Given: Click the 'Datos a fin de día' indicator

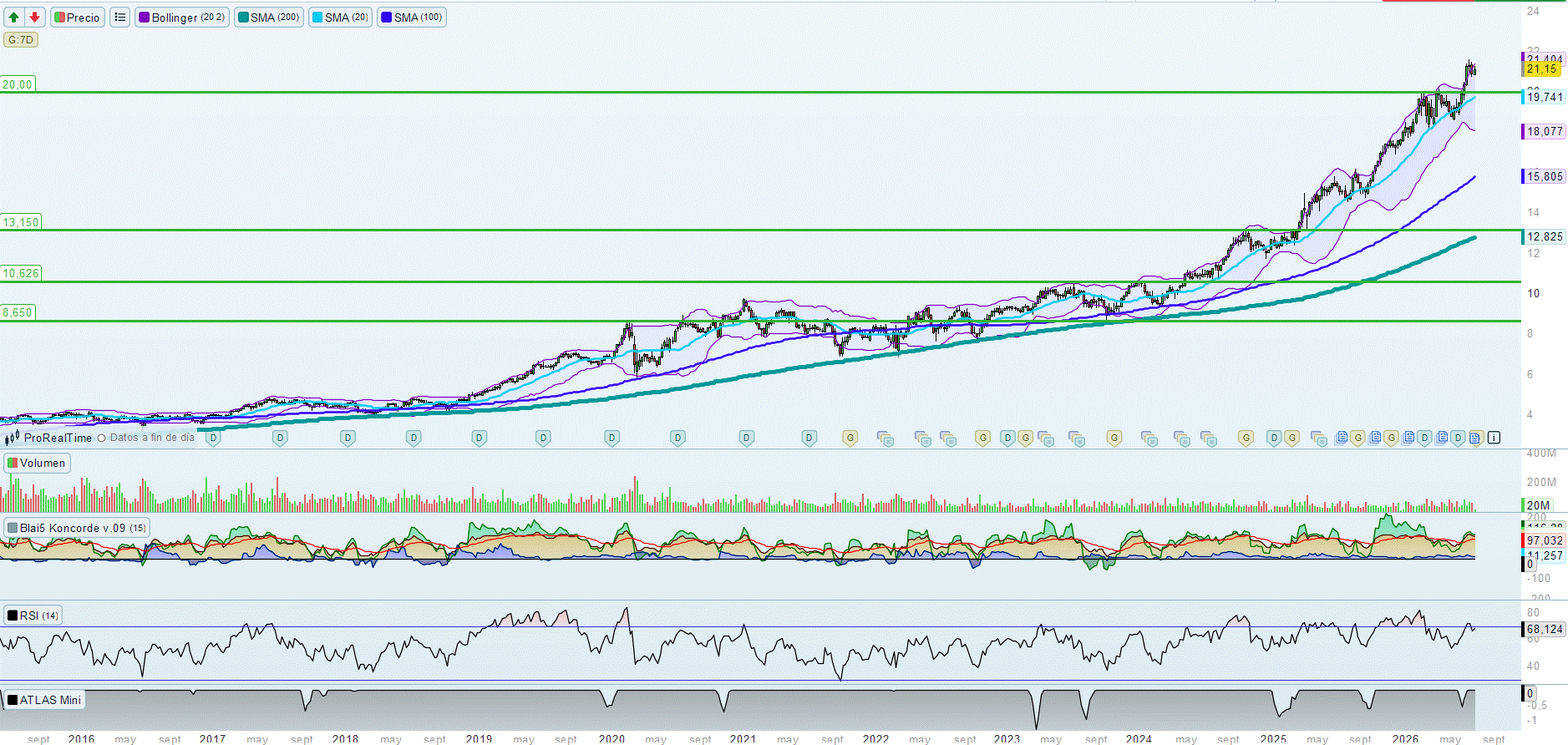Looking at the screenshot, I should click(147, 438).
